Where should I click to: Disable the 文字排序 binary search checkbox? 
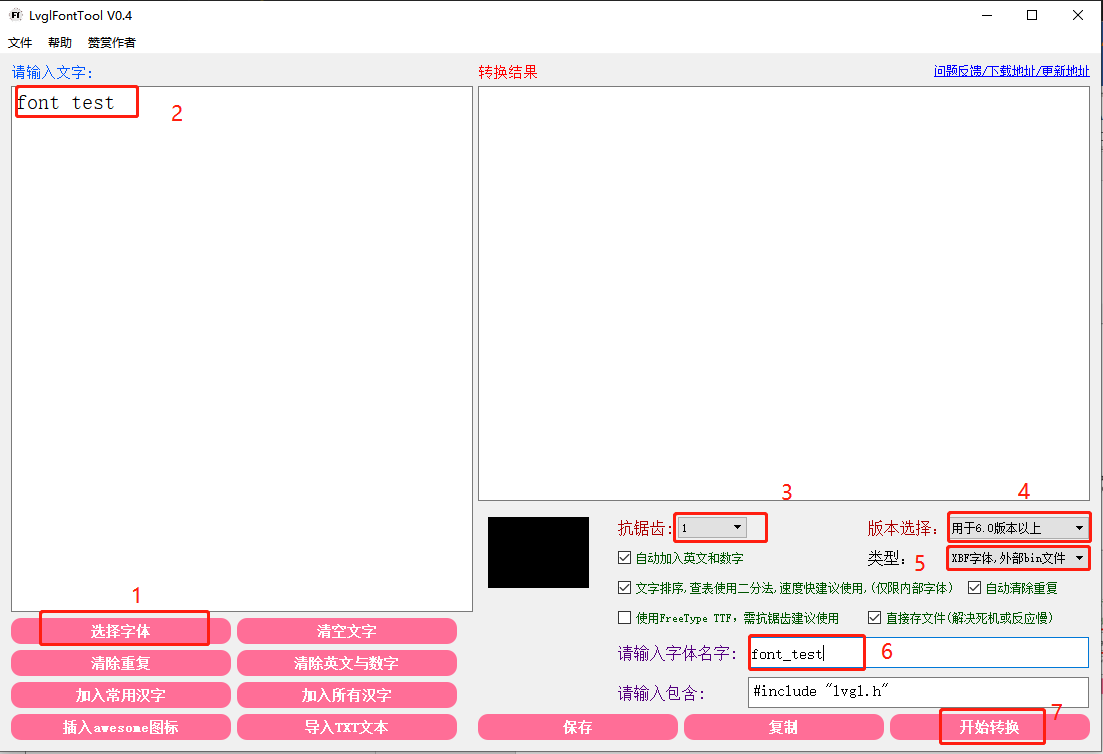click(625, 588)
